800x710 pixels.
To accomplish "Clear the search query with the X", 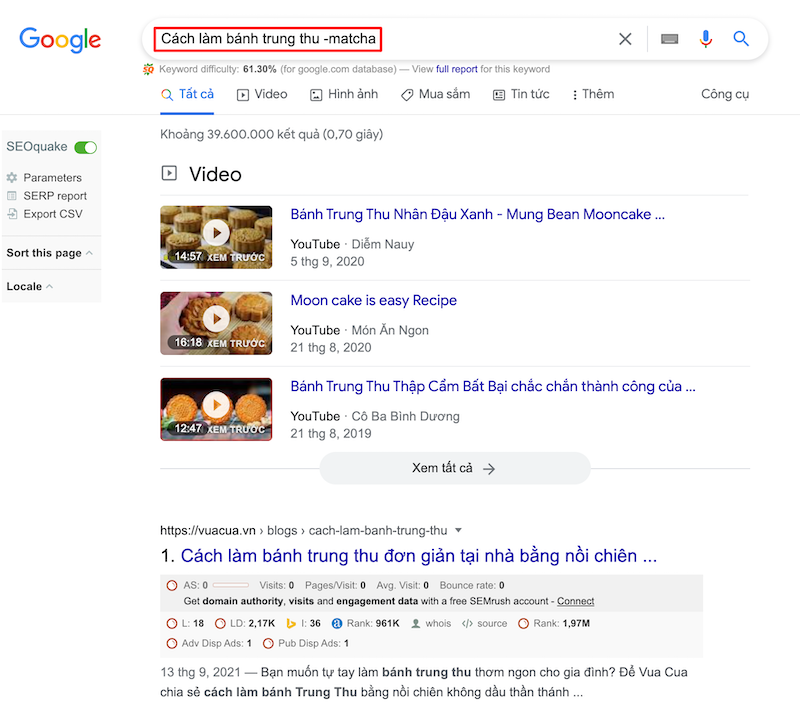I will pyautogui.click(x=625, y=38).
